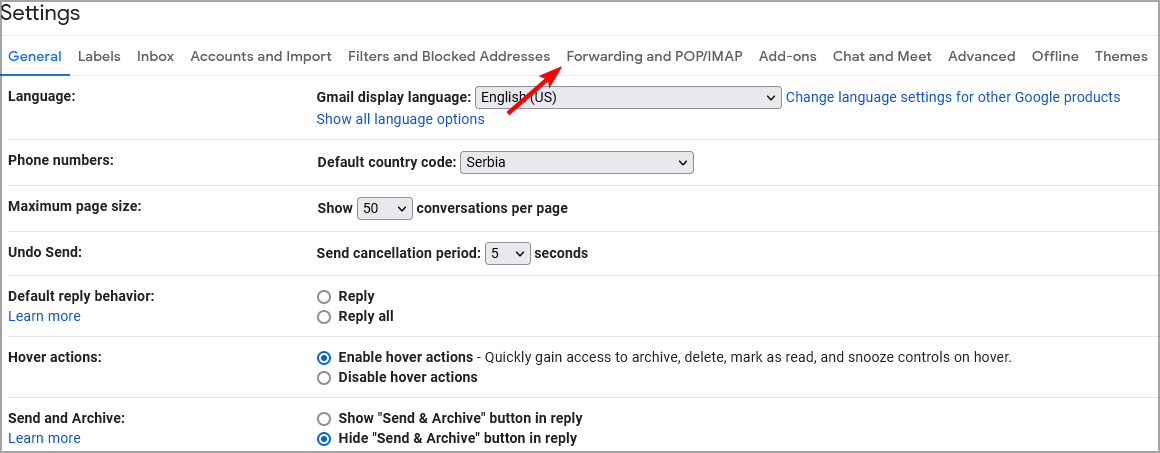Select the Reply radio button
This screenshot has width=1160, height=453.
(x=323, y=297)
